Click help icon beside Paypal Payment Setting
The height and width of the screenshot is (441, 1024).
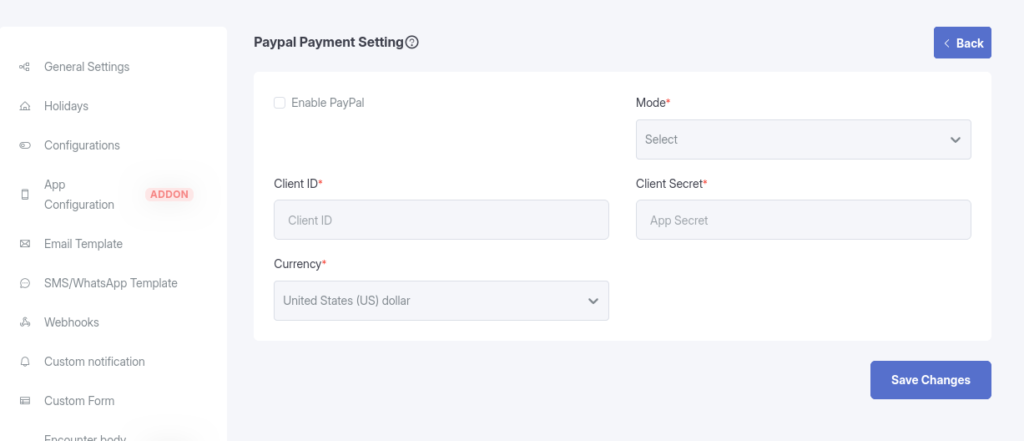pyautogui.click(x=412, y=43)
